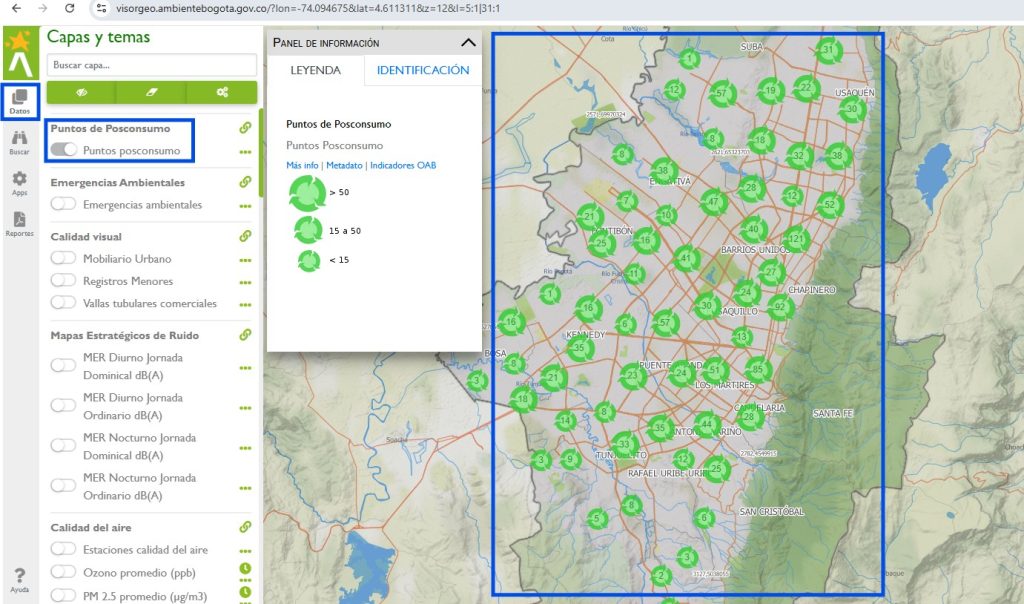Open options dots for Registros Menores

(x=245, y=282)
